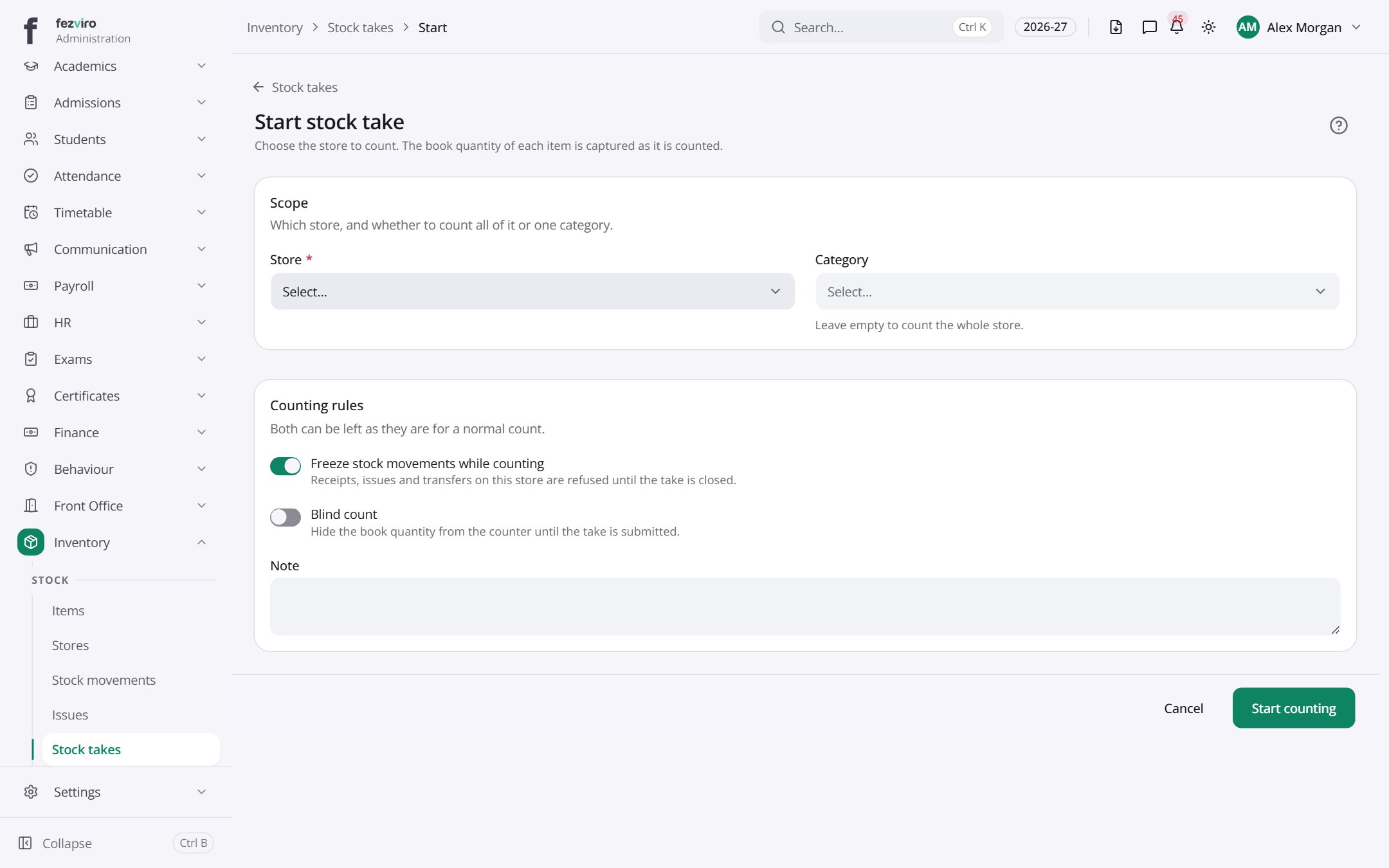The height and width of the screenshot is (868, 1389).
Task: Expand the Payroll menu chevron
Action: (x=201, y=285)
